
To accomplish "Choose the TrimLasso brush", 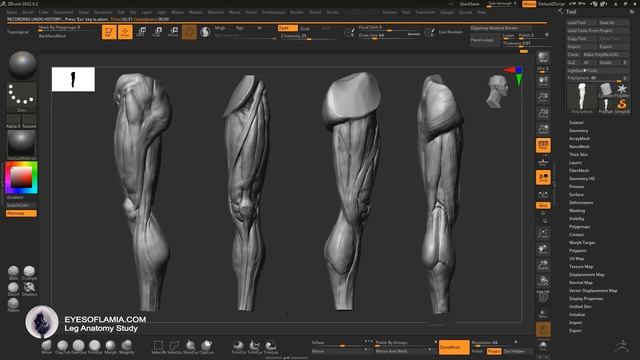I will pos(271,347).
